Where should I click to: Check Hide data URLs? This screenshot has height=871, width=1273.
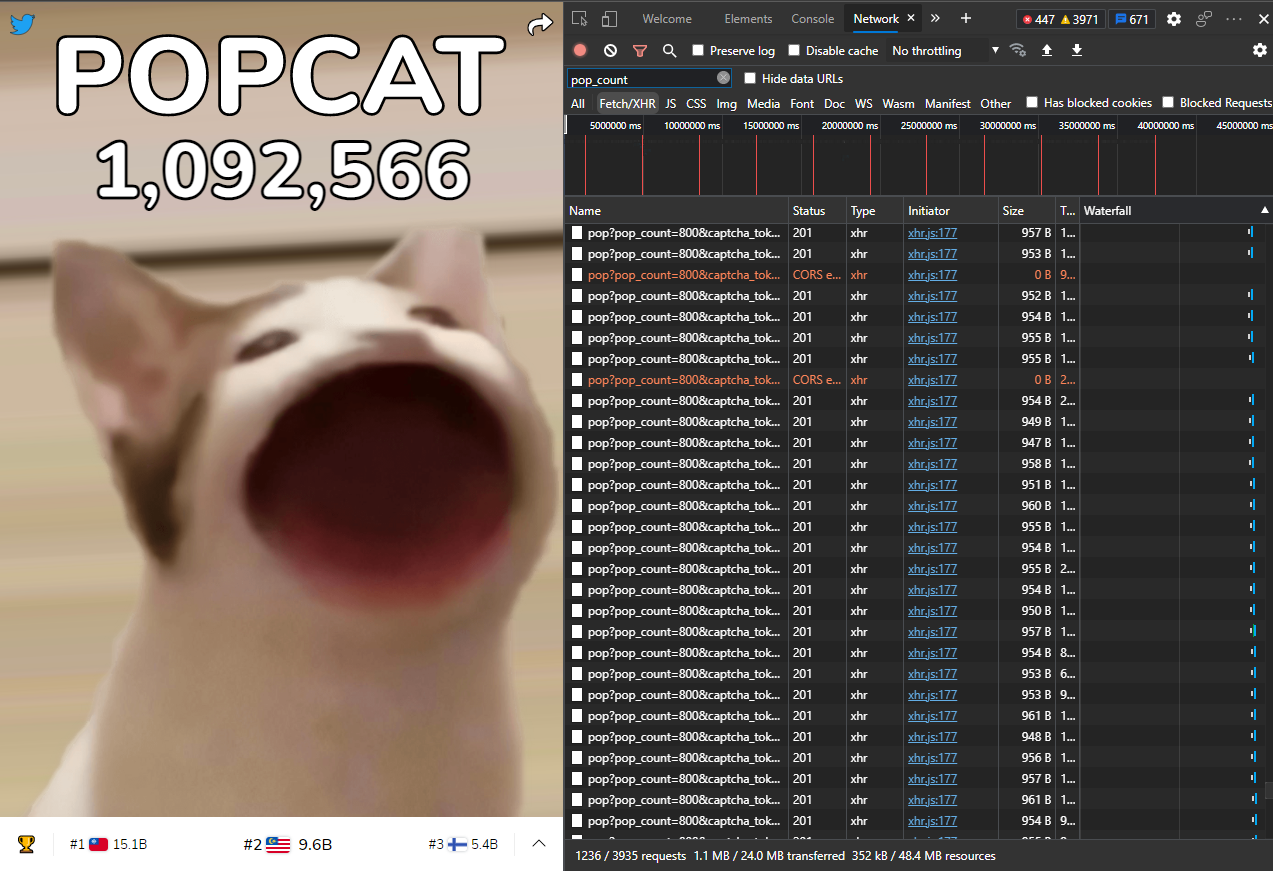tap(750, 78)
